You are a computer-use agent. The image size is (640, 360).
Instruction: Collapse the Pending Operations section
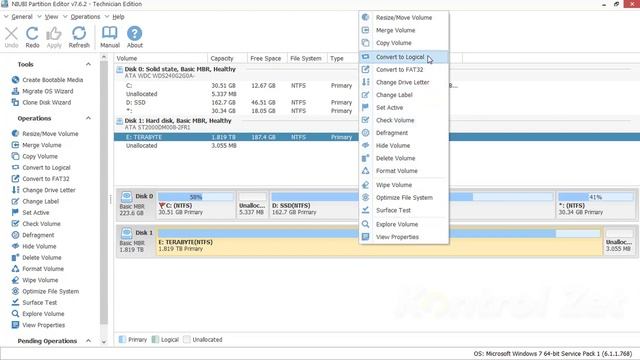coord(88,341)
